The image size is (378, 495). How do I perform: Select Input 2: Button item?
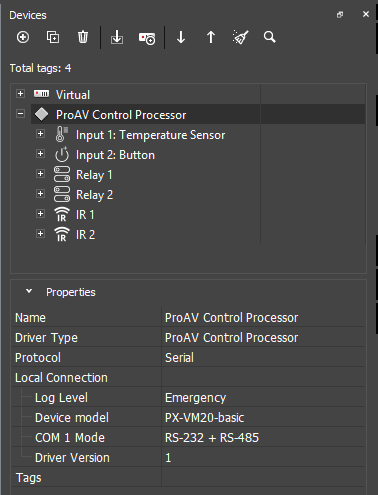tap(115, 155)
